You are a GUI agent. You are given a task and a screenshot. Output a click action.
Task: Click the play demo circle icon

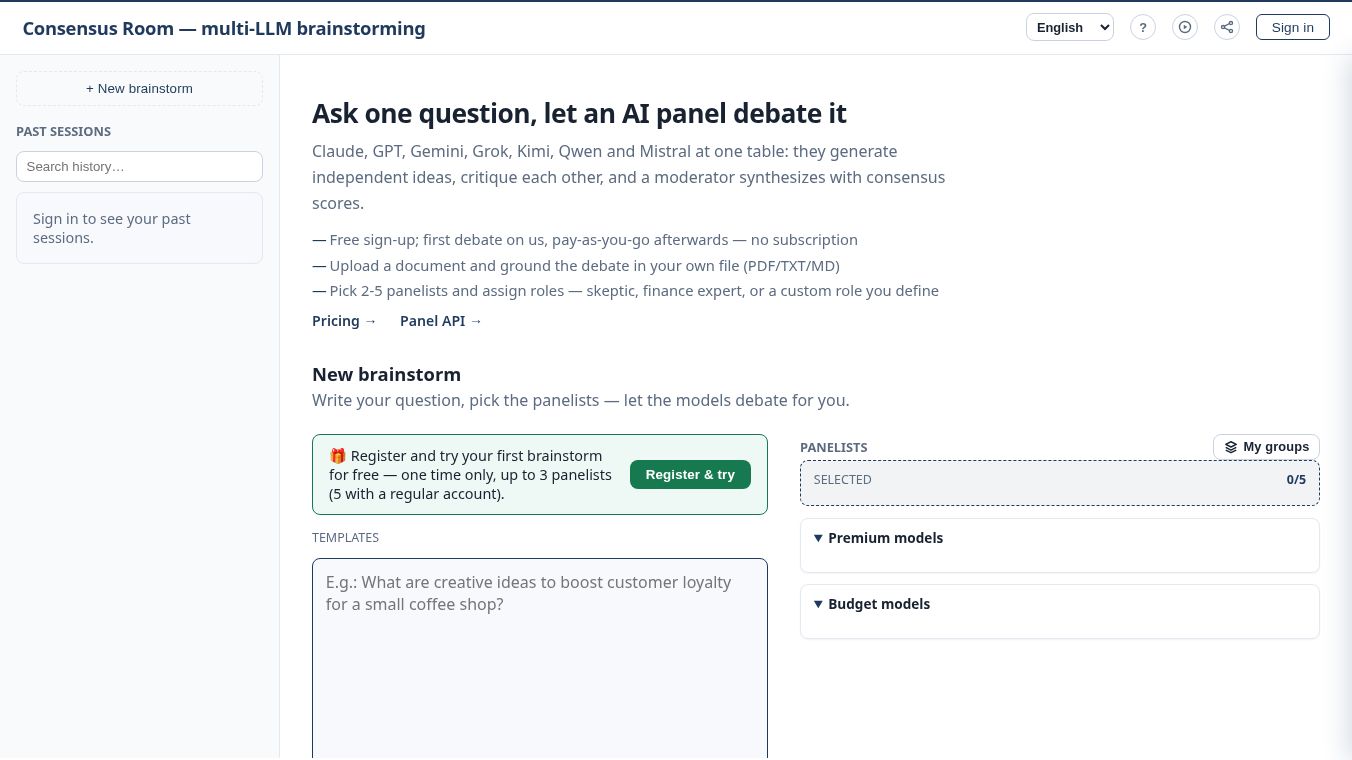tap(1185, 28)
